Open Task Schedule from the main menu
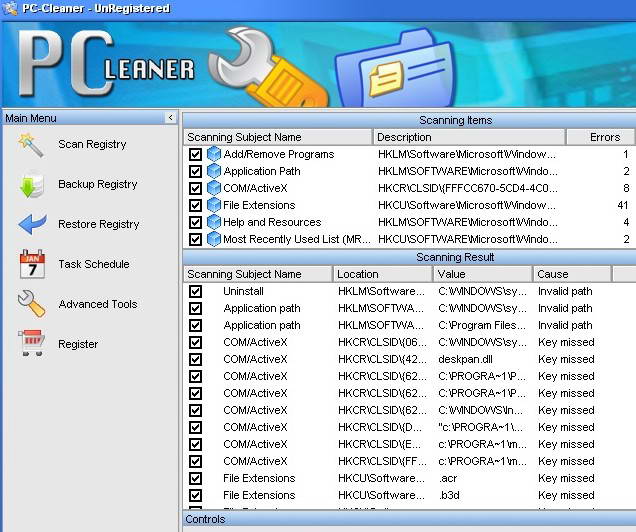636x532 pixels. pos(94,264)
